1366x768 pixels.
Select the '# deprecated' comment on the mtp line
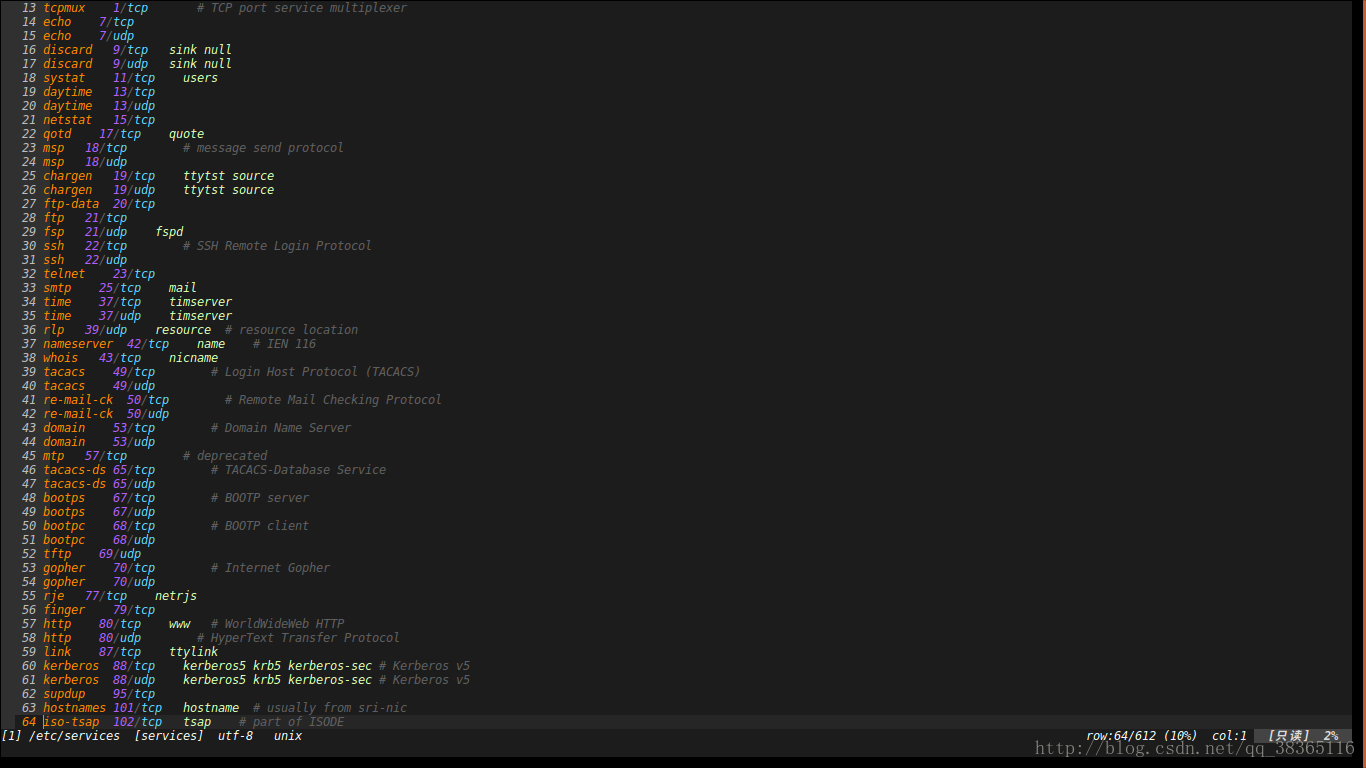pyautogui.click(x=225, y=456)
